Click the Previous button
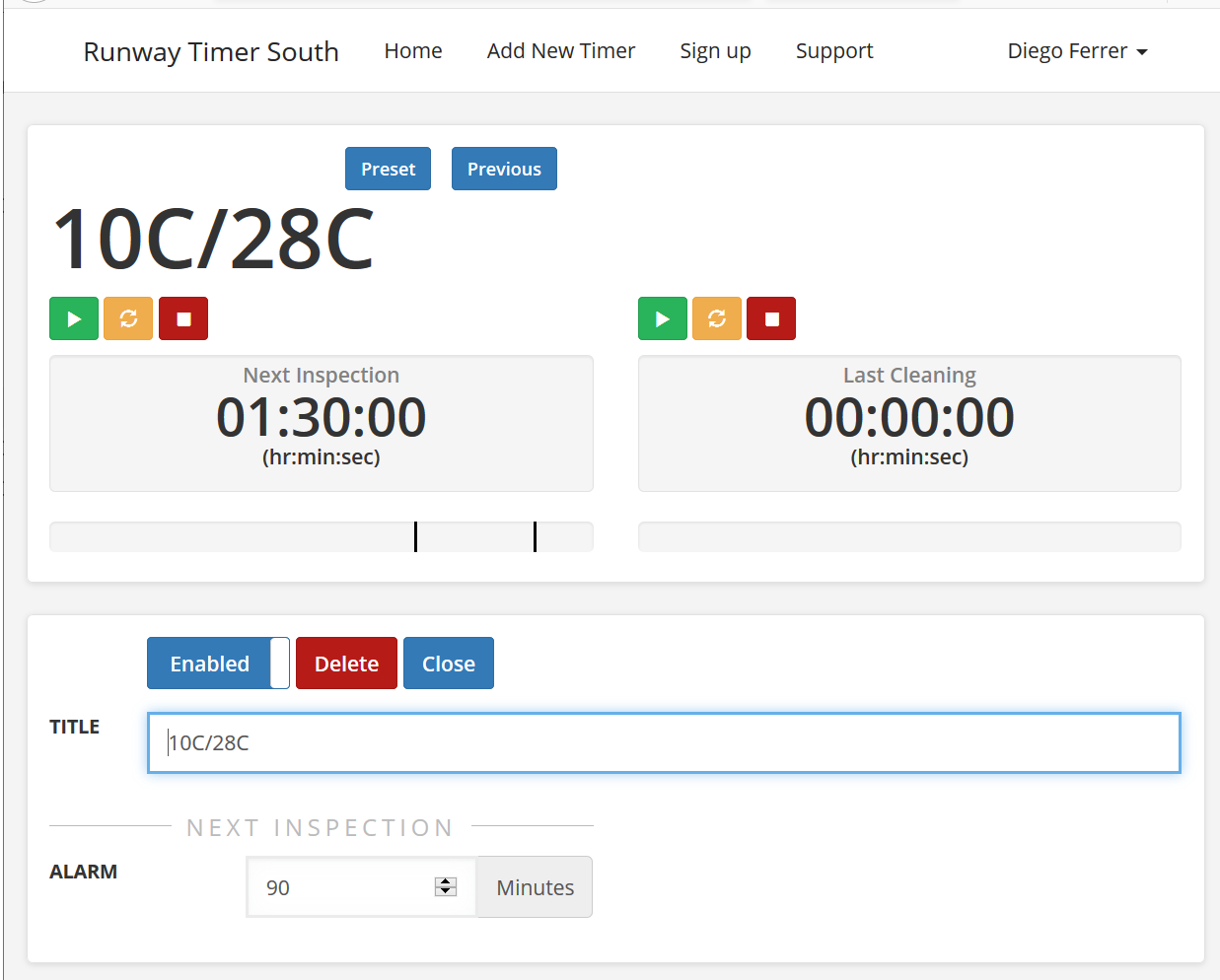The image size is (1220, 980). point(504,169)
